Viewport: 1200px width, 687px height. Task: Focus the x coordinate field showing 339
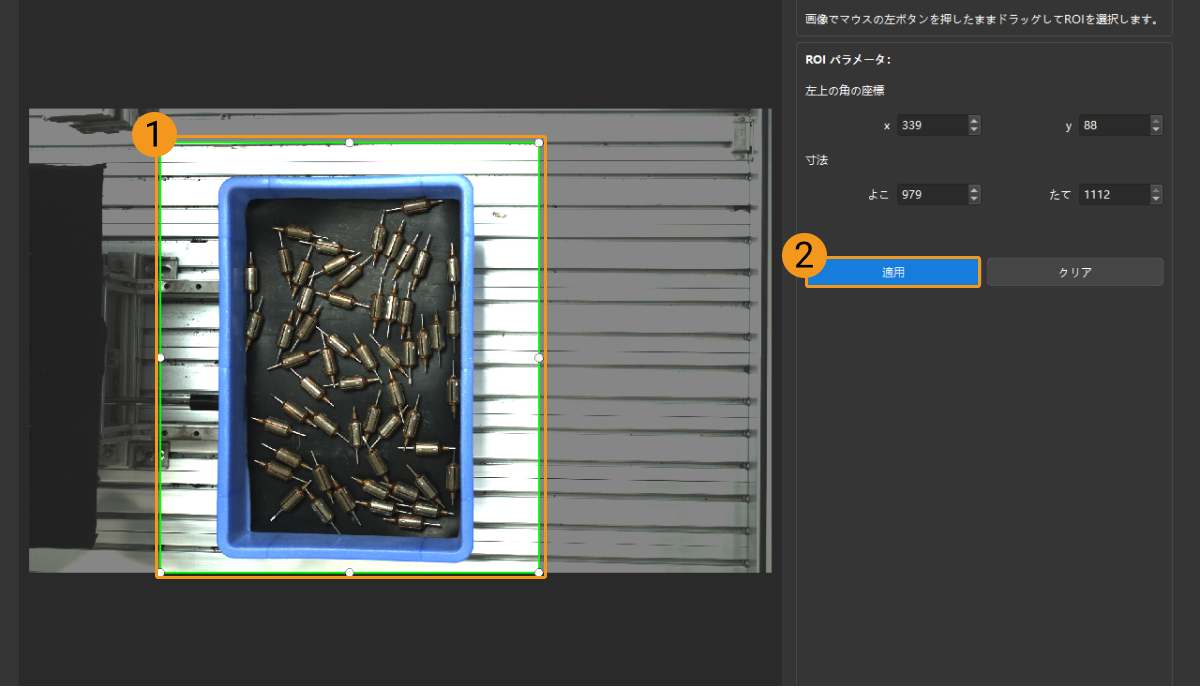[x=931, y=126]
